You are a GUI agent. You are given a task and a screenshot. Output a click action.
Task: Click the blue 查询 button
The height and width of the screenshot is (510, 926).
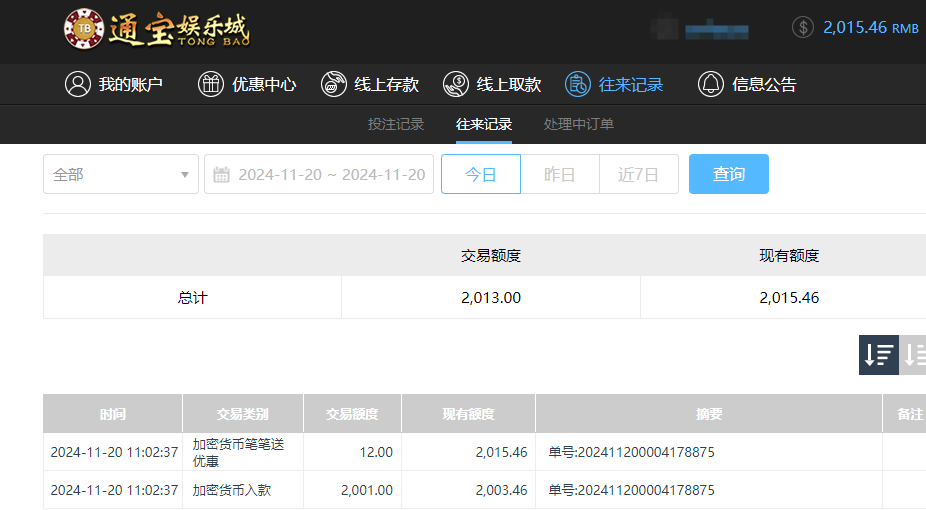point(729,174)
